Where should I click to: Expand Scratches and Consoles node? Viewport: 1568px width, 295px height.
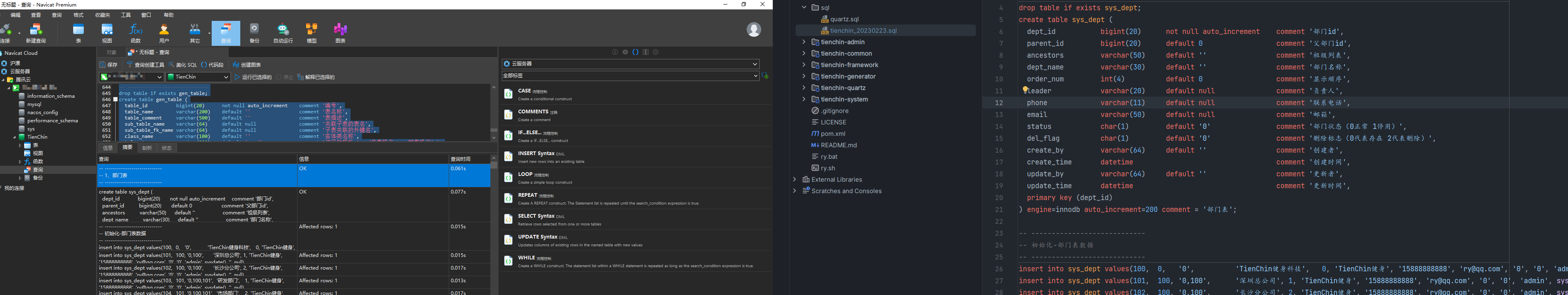pyautogui.click(x=795, y=191)
